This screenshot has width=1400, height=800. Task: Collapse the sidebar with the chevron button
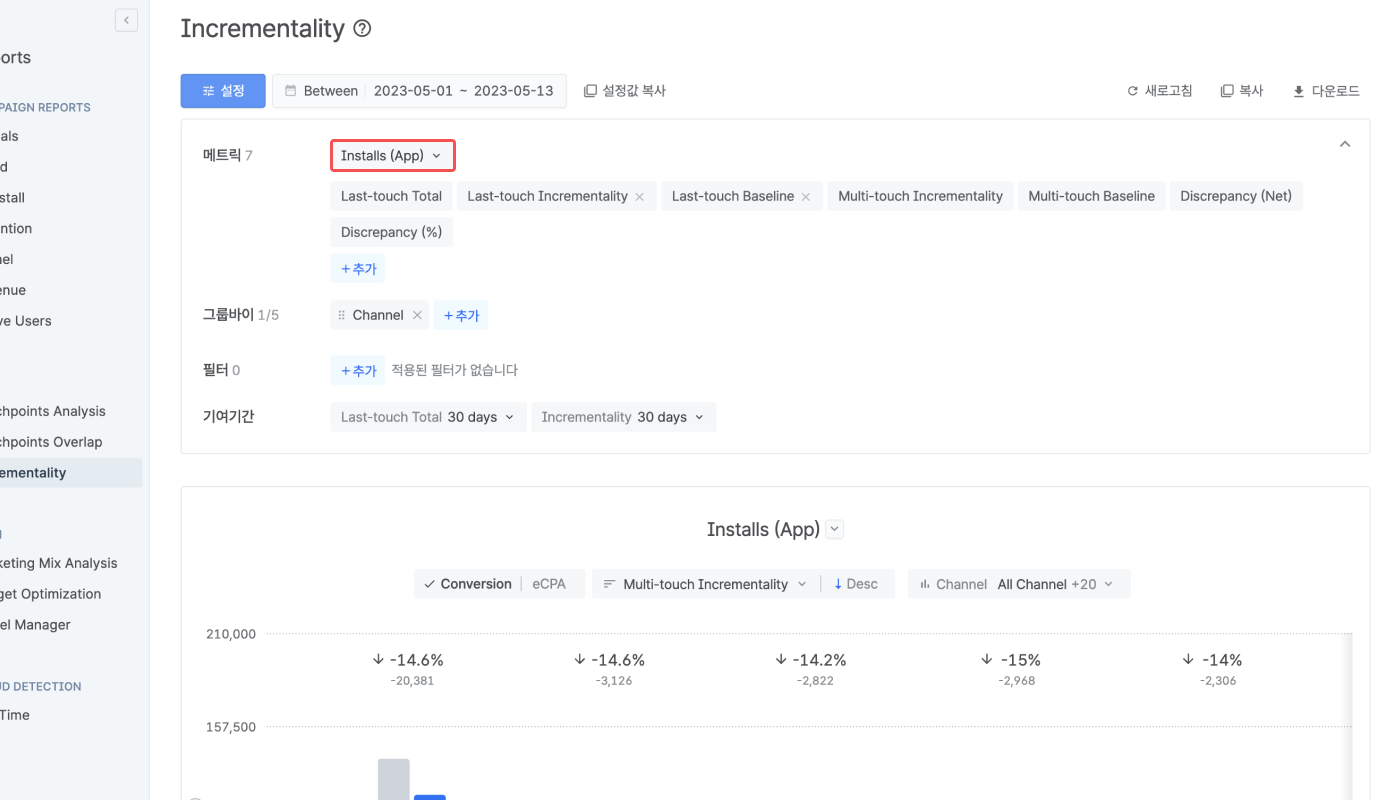click(126, 20)
